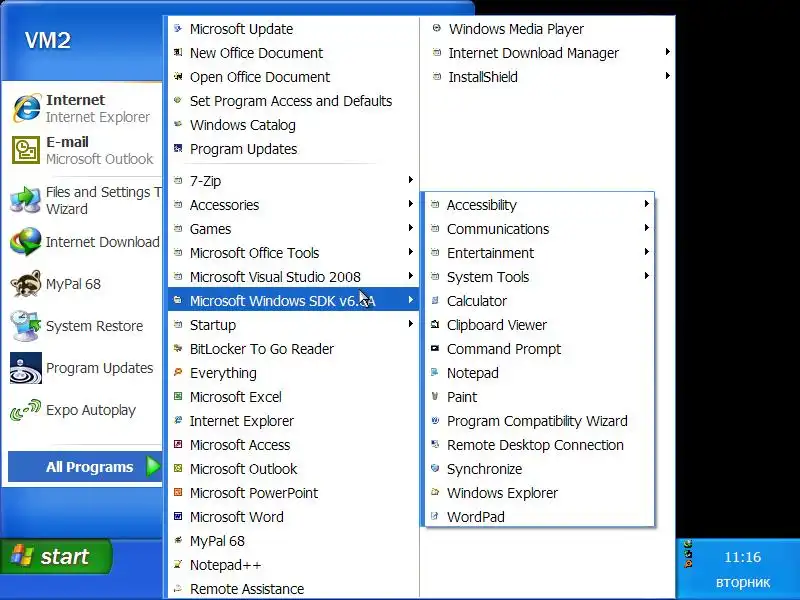
Task: Click the Microsoft Outlook E-mail icon
Action: point(26,150)
